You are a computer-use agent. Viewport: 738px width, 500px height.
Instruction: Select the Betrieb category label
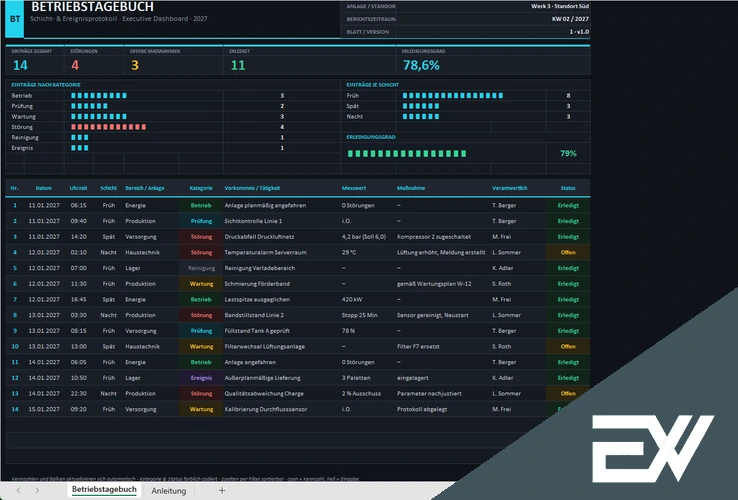tap(22, 96)
